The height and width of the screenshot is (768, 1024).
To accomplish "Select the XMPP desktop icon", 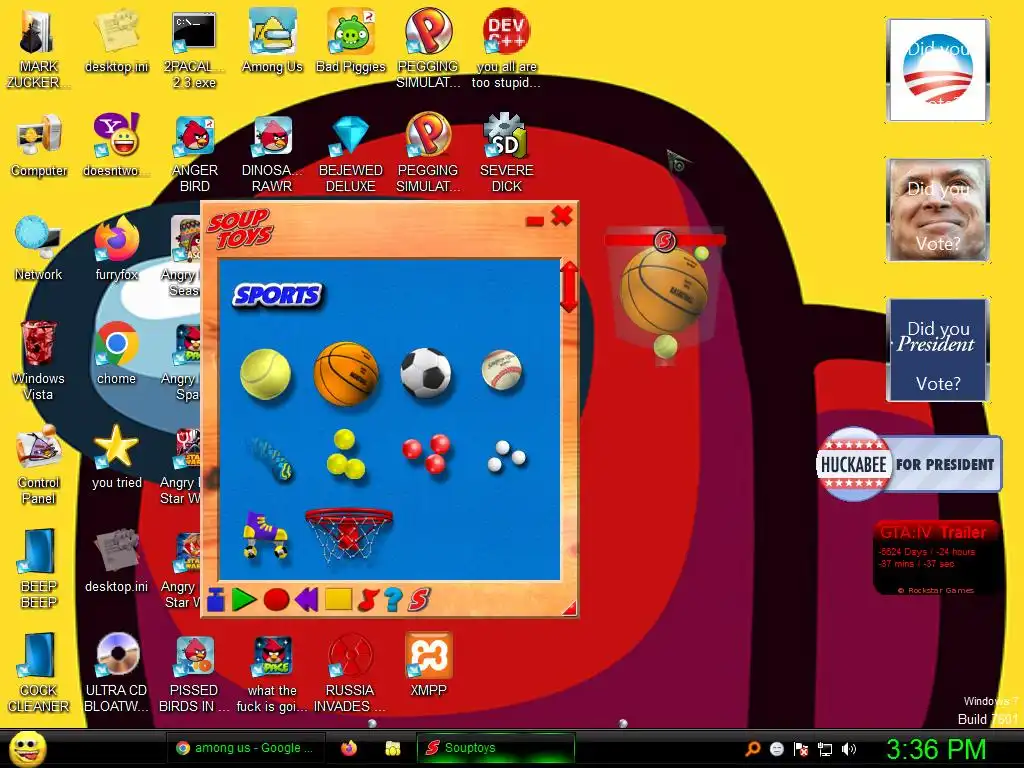I will click(x=428, y=665).
